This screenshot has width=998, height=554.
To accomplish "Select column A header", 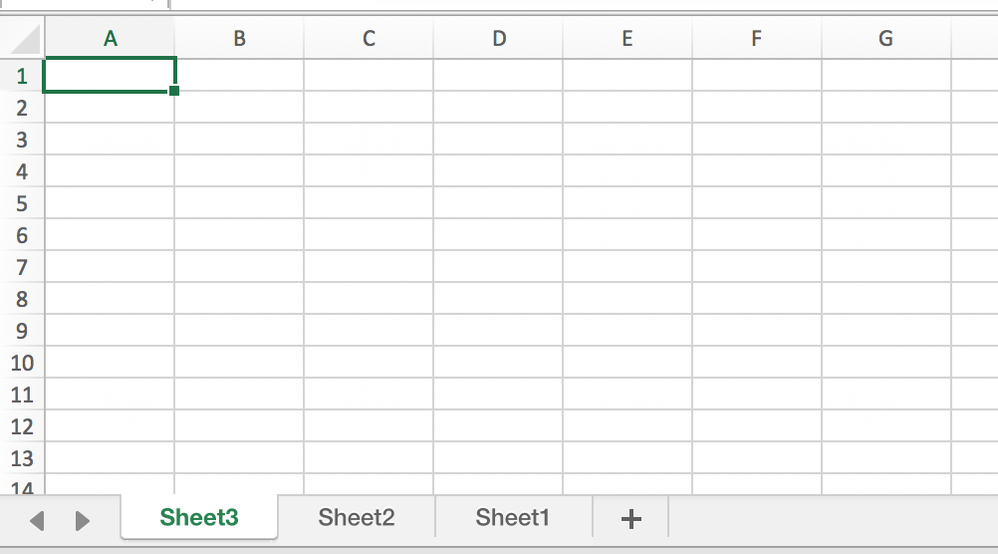I will tap(110, 39).
